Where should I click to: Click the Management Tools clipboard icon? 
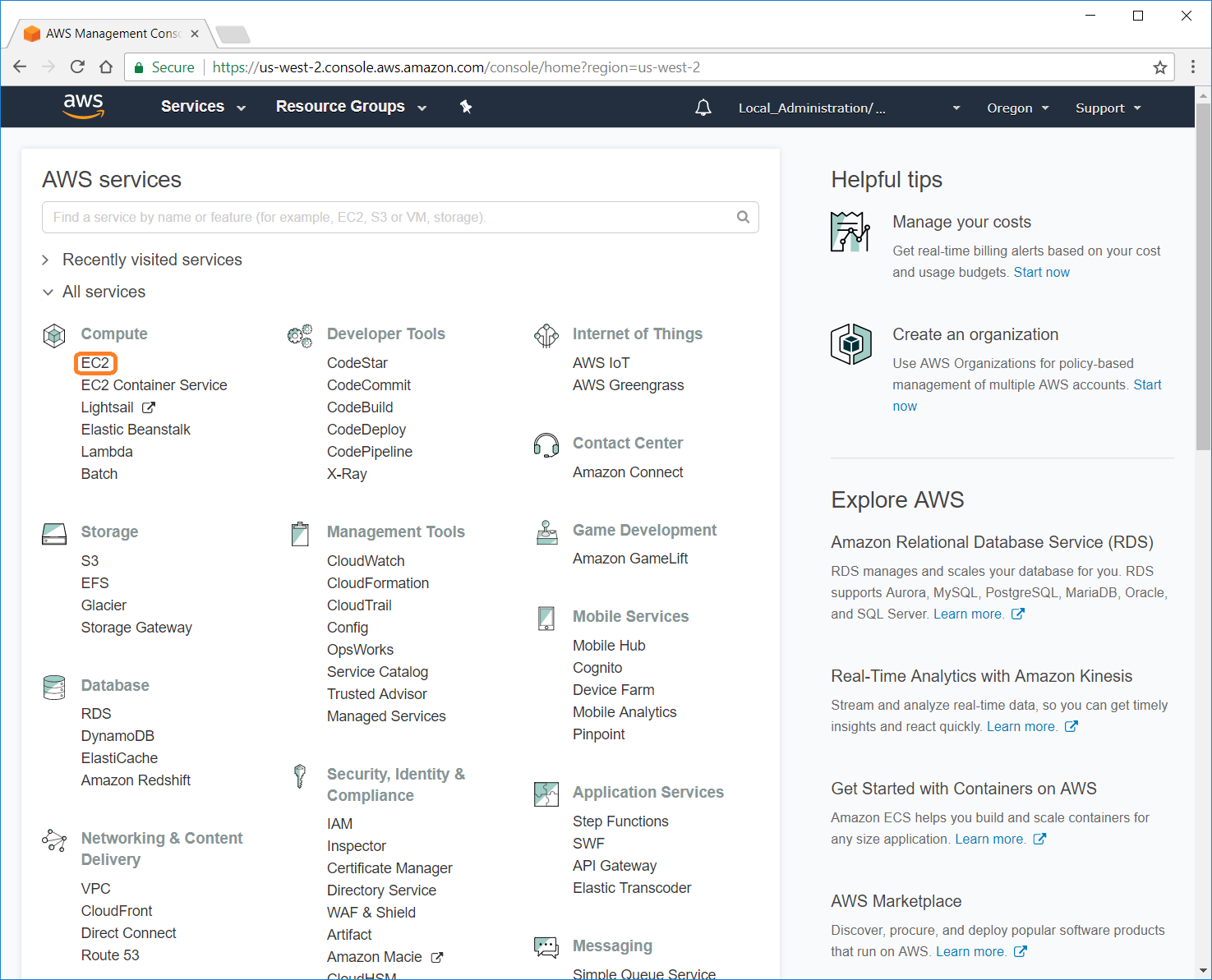pyautogui.click(x=300, y=534)
